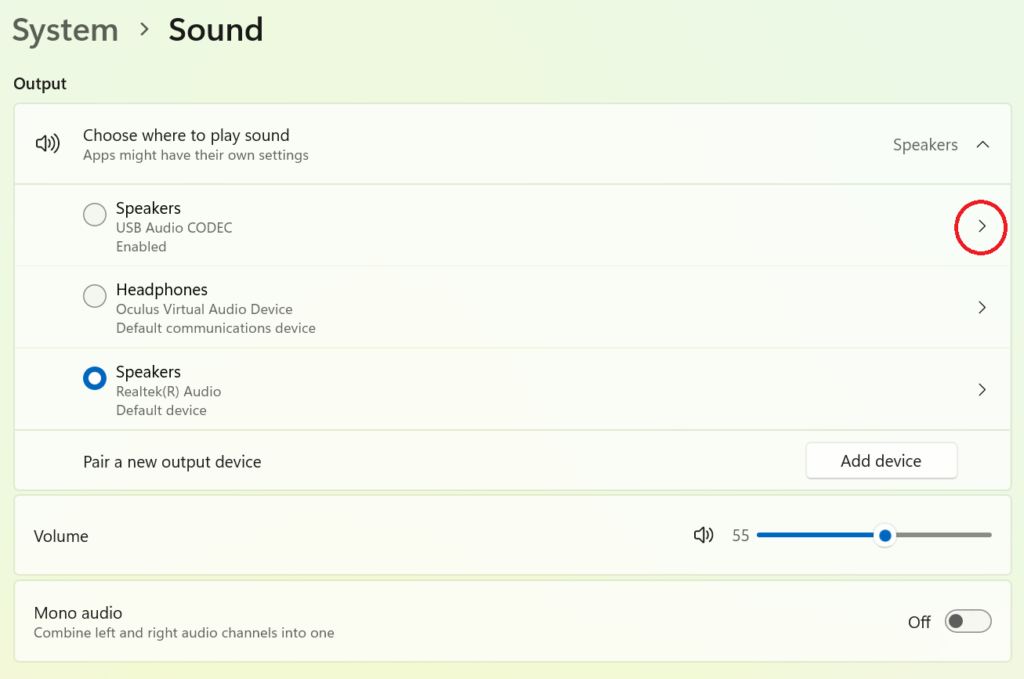Mute using the volume speaker icon
The height and width of the screenshot is (679, 1024).
click(703, 535)
